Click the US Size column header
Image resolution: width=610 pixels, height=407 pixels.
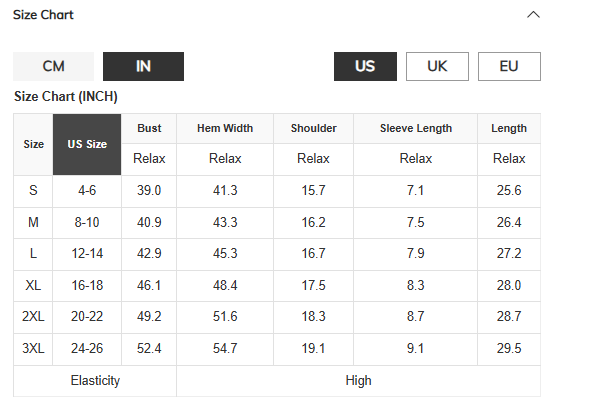87,144
